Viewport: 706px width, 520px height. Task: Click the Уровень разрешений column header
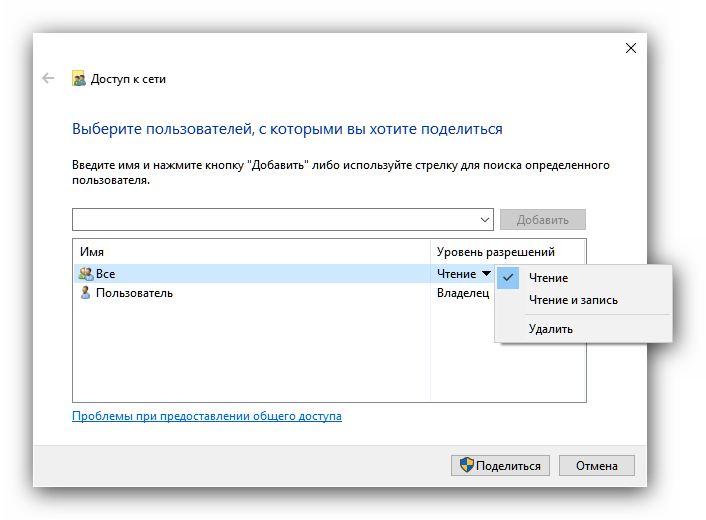(496, 252)
